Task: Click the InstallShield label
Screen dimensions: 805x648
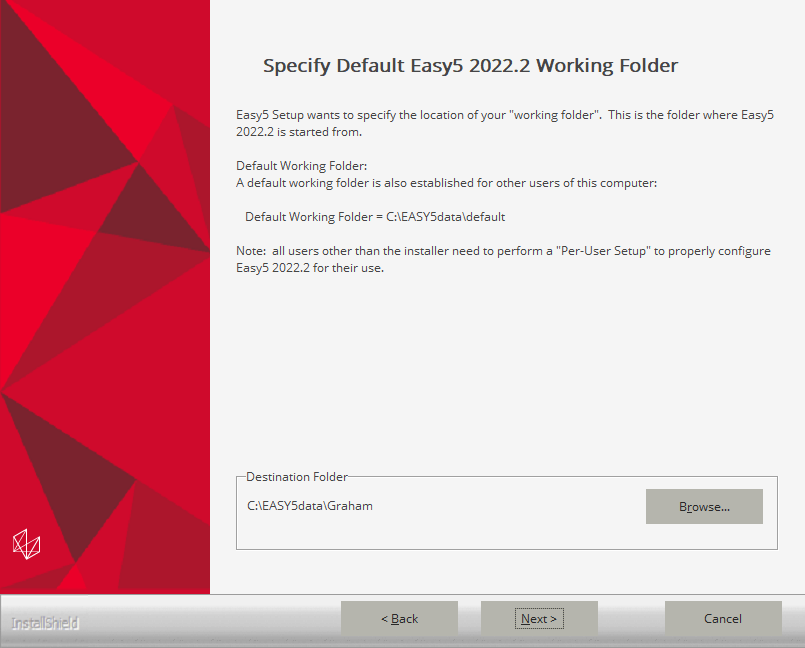Action: point(45,623)
